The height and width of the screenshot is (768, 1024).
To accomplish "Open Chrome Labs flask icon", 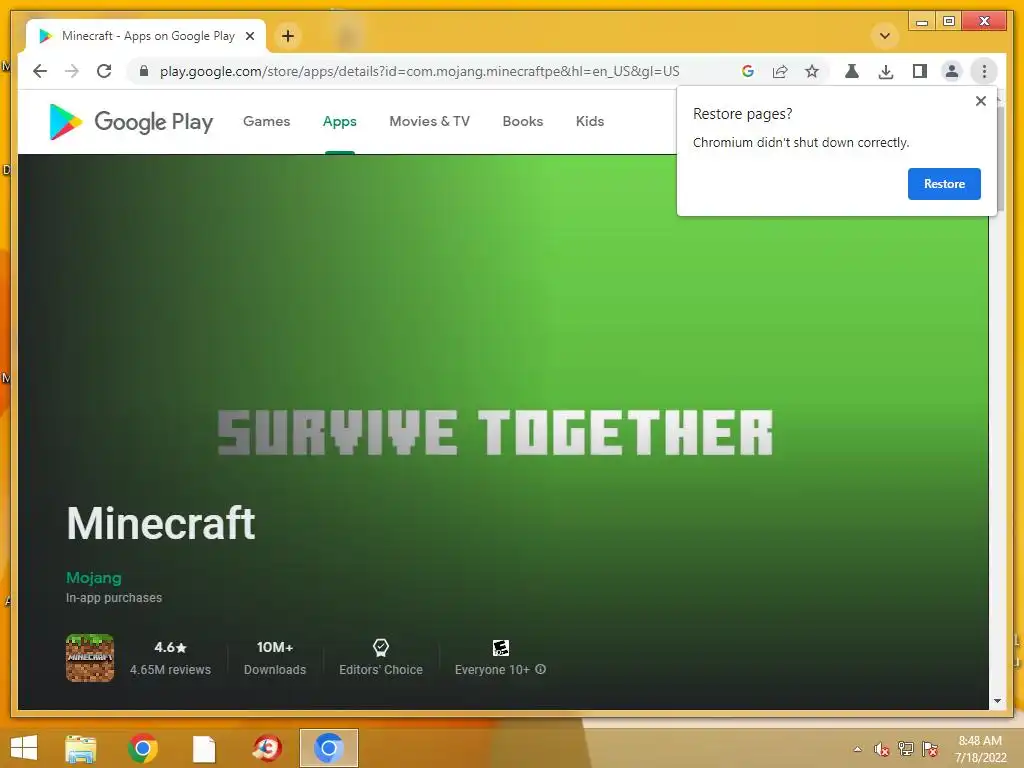I will point(852,71).
